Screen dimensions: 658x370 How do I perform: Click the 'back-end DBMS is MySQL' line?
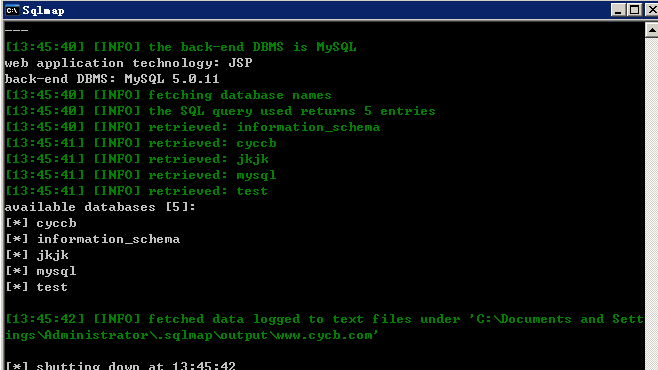(180, 47)
